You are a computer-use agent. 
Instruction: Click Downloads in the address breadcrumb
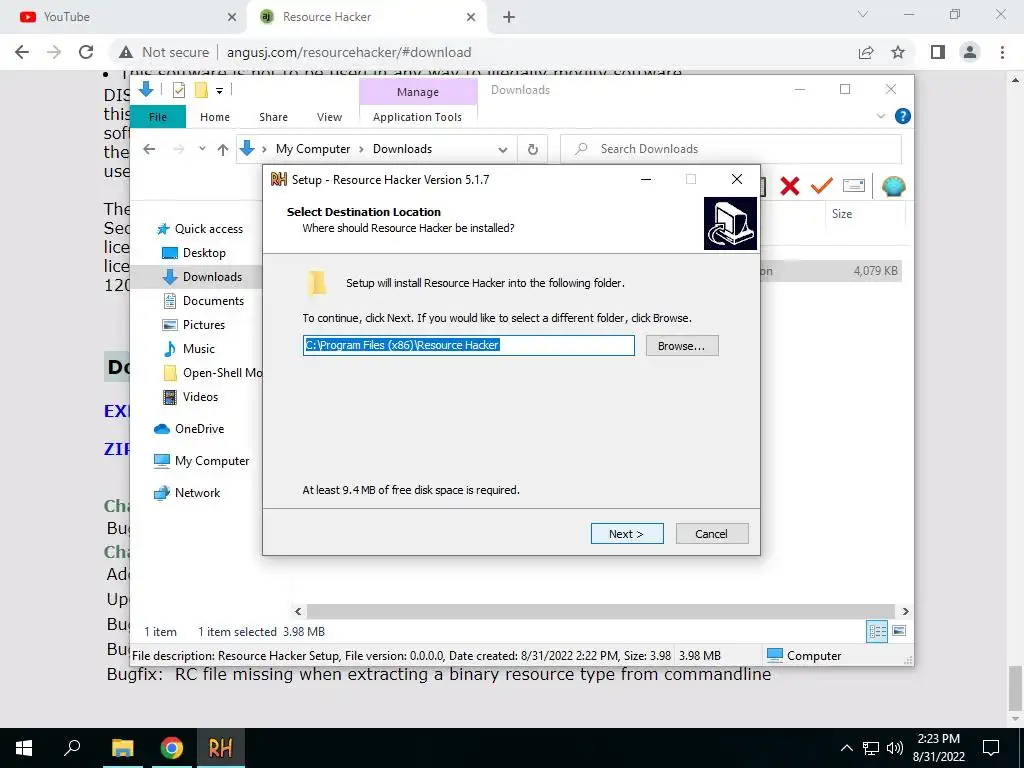point(402,149)
